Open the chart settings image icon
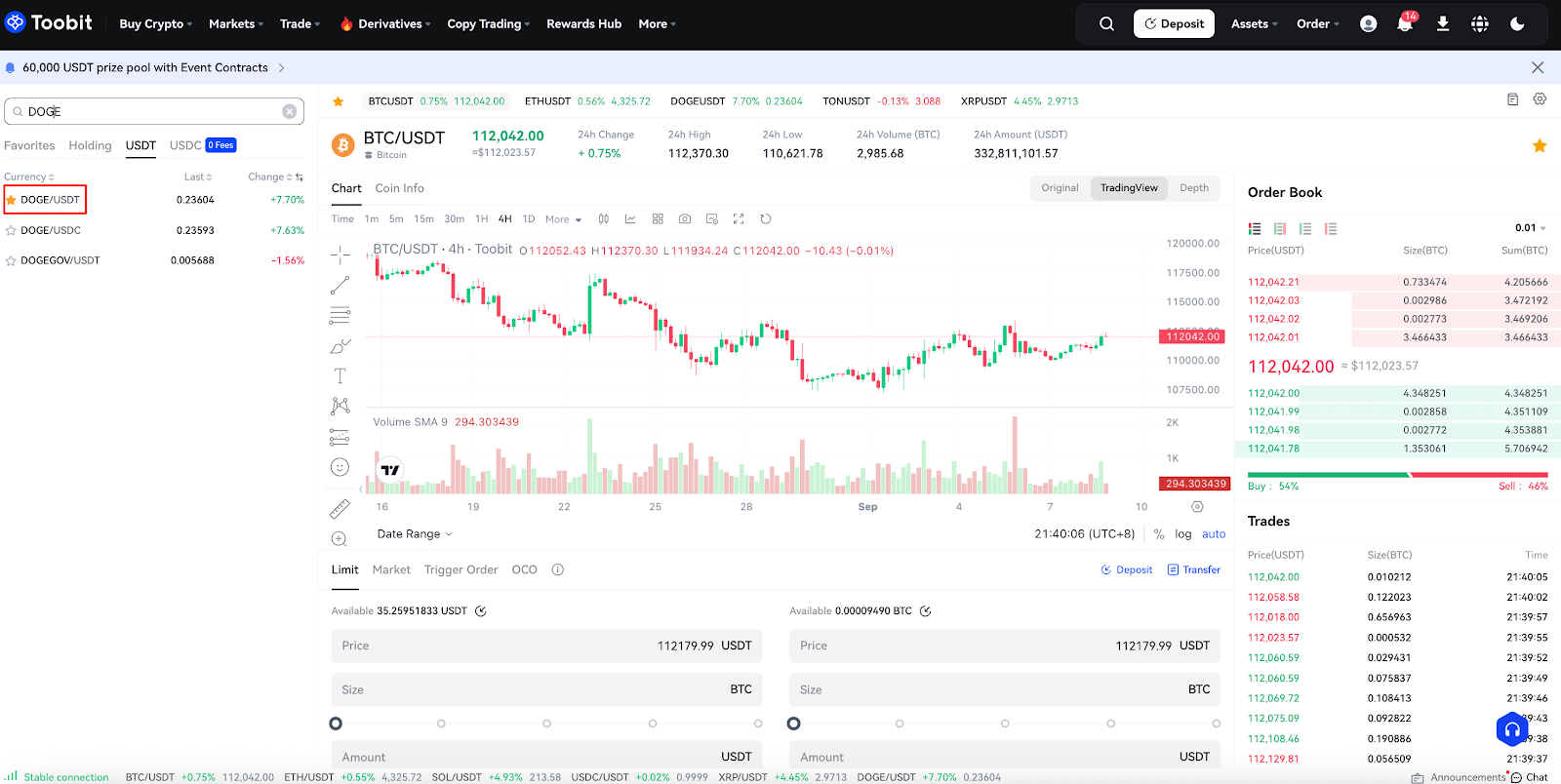This screenshot has width=1561, height=784. [712, 218]
